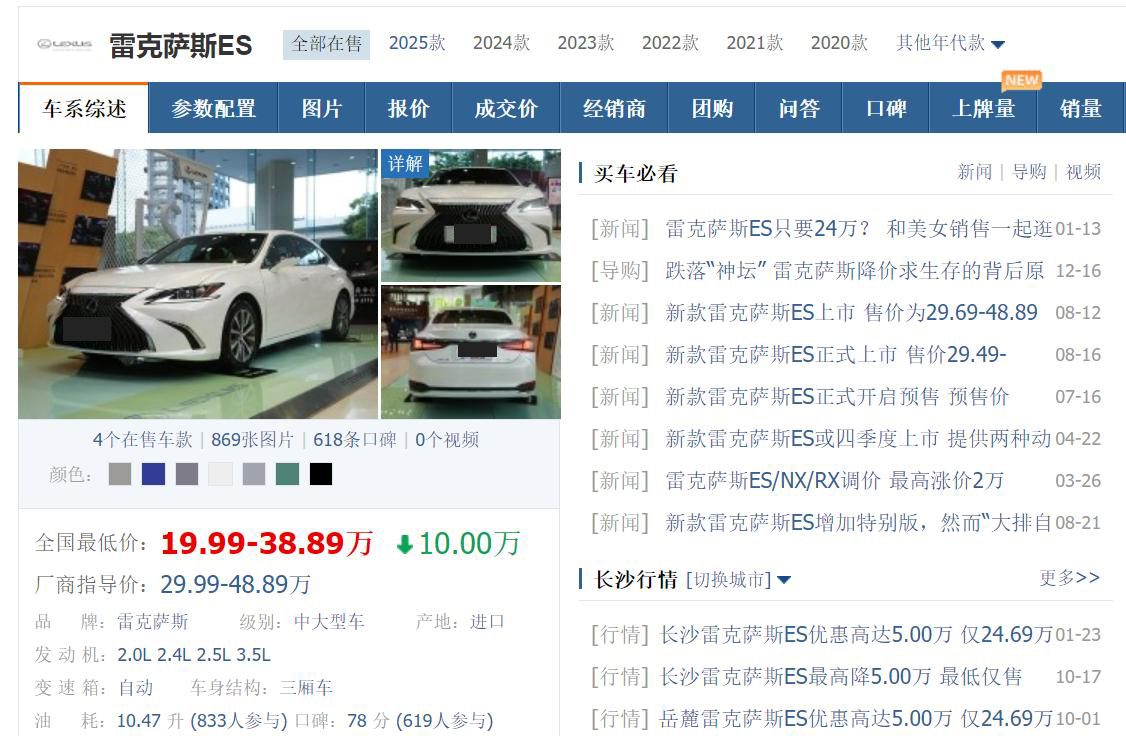
Task: Open the 上牌量 tab
Action: (984, 108)
